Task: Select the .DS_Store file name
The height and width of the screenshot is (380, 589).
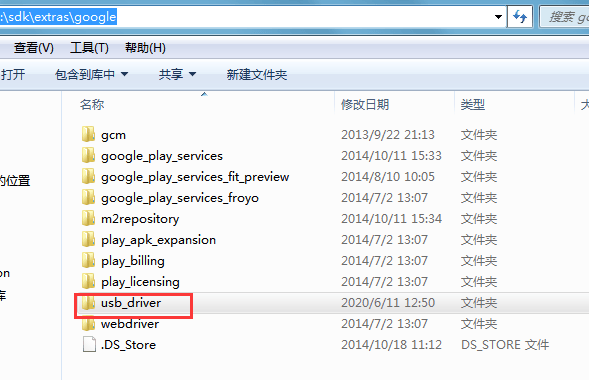Action: point(128,345)
